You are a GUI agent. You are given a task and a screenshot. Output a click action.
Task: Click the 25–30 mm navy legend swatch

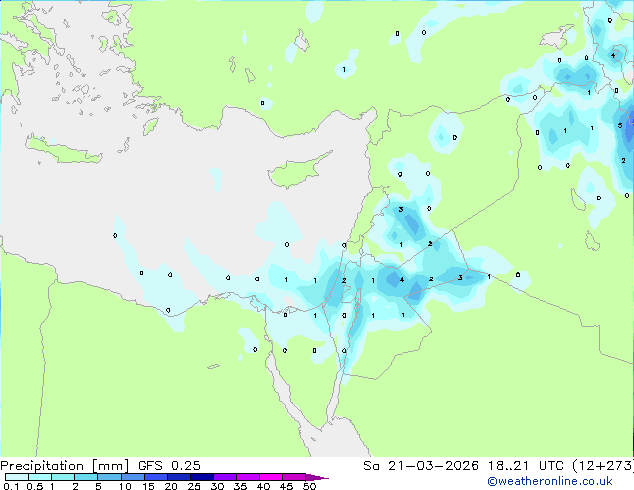point(201,477)
